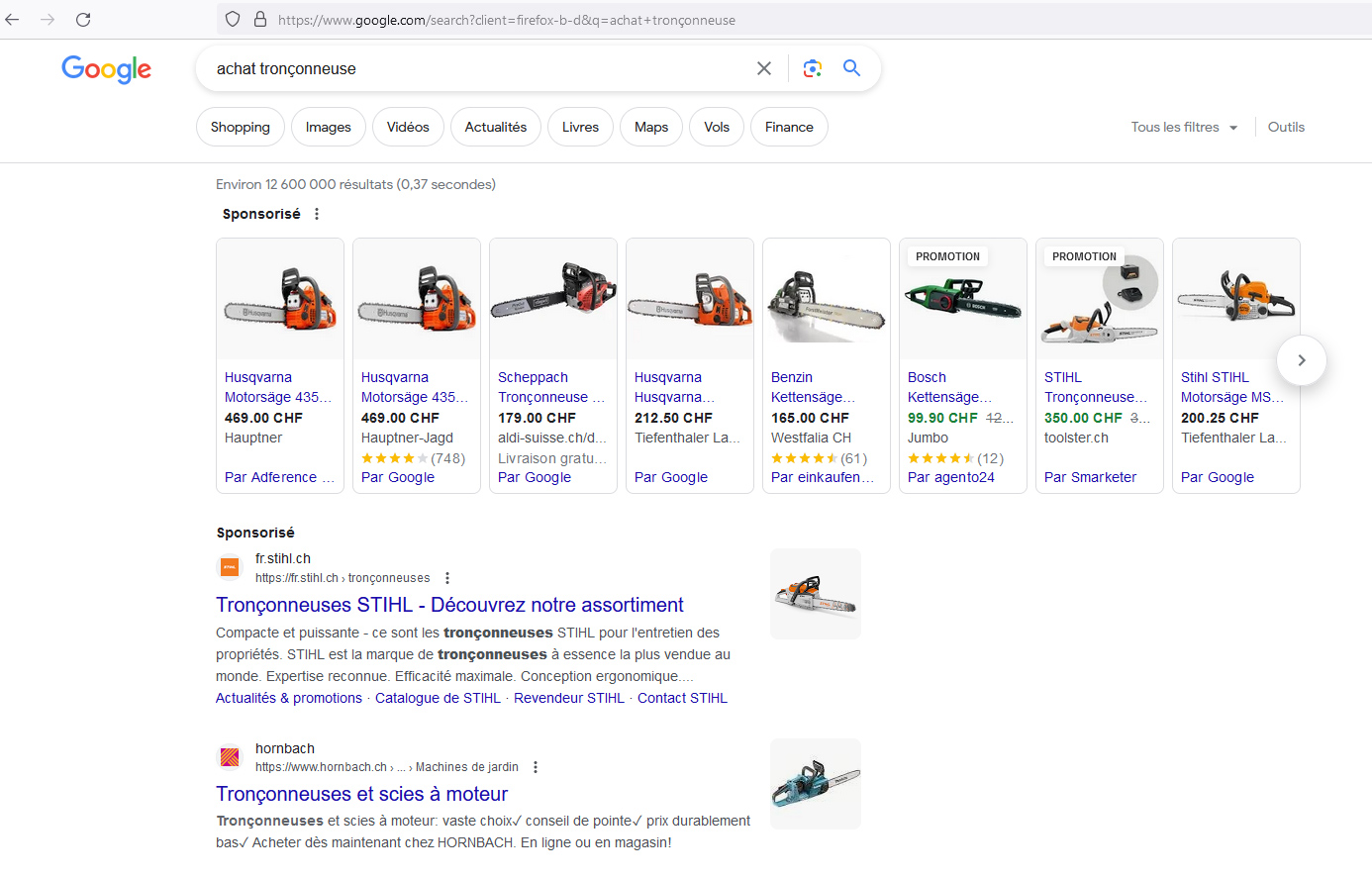Open Husqvarna 212.50 CHF product image
This screenshot has height=879, width=1372.
coord(690,299)
